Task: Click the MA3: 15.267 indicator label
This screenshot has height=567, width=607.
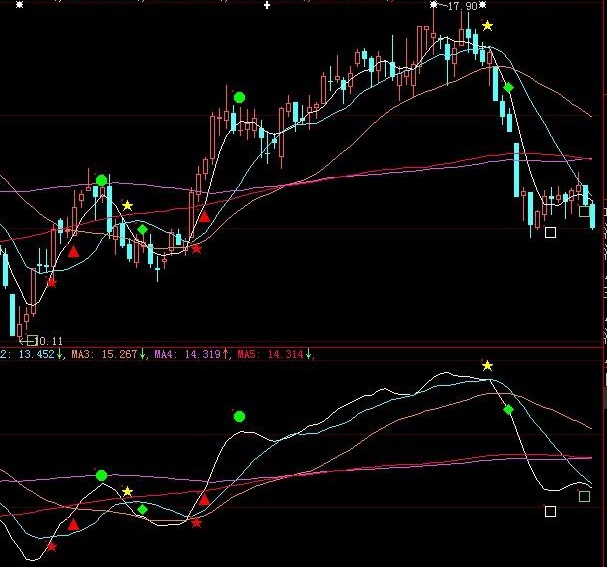Action: click(x=105, y=354)
